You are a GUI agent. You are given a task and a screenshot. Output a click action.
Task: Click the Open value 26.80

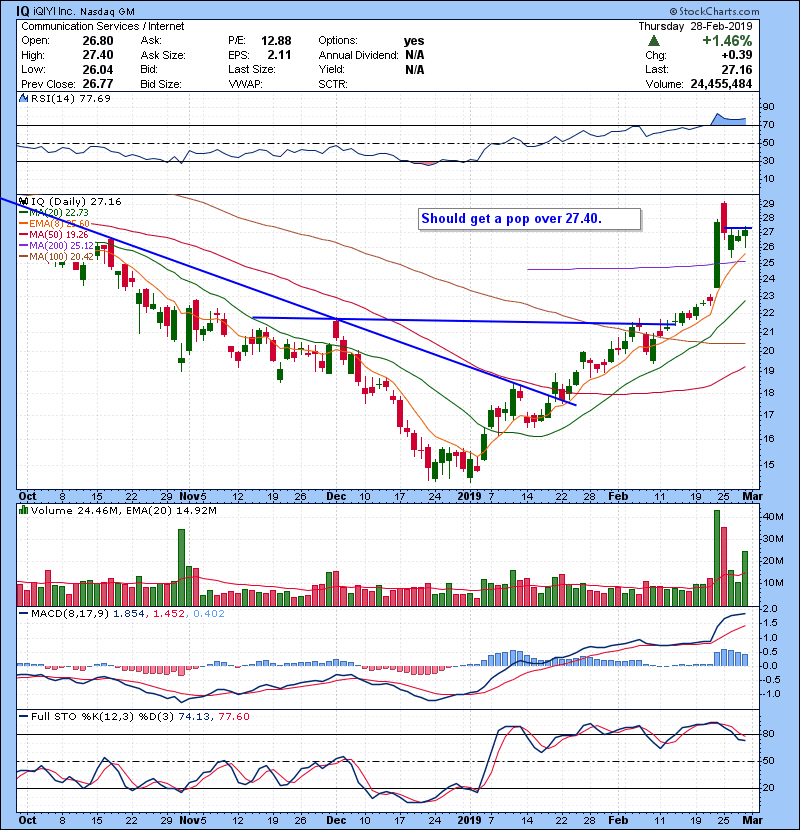point(98,41)
